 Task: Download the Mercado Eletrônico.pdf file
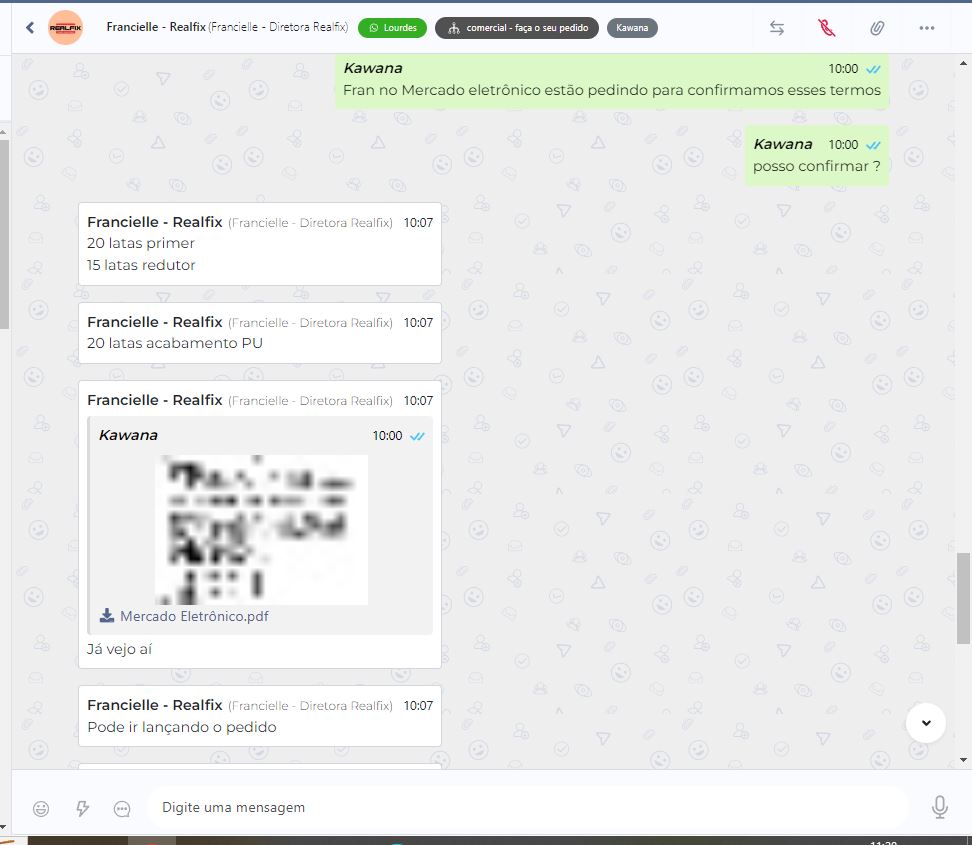pos(185,616)
